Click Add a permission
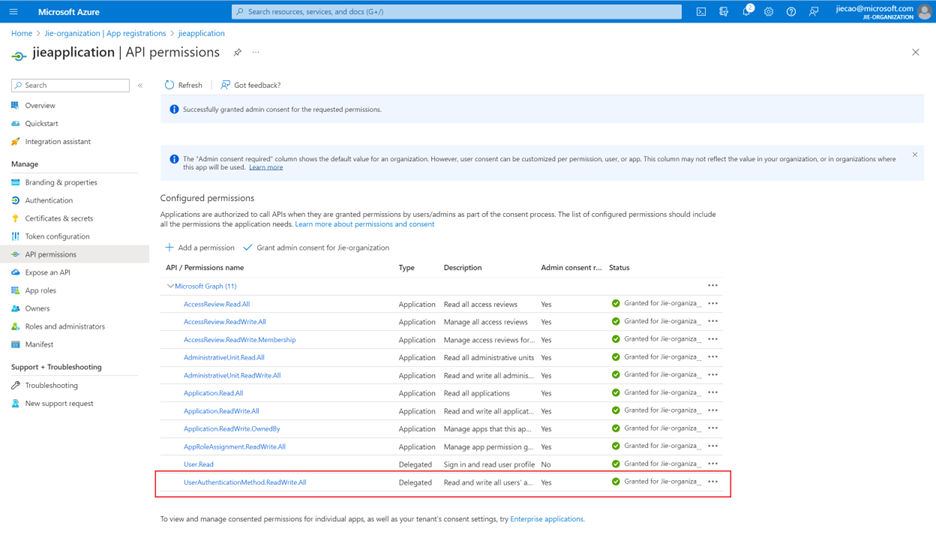The width and height of the screenshot is (936, 544). click(x=200, y=247)
